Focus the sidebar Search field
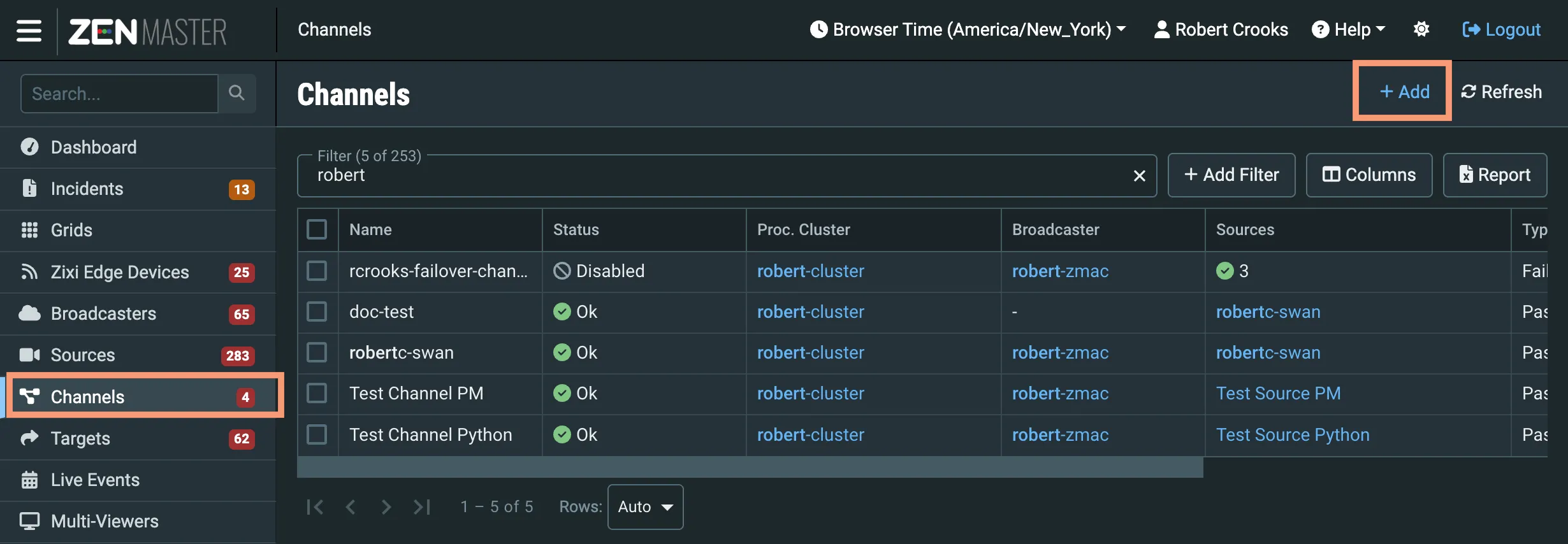This screenshot has height=544, width=1568. (x=120, y=94)
